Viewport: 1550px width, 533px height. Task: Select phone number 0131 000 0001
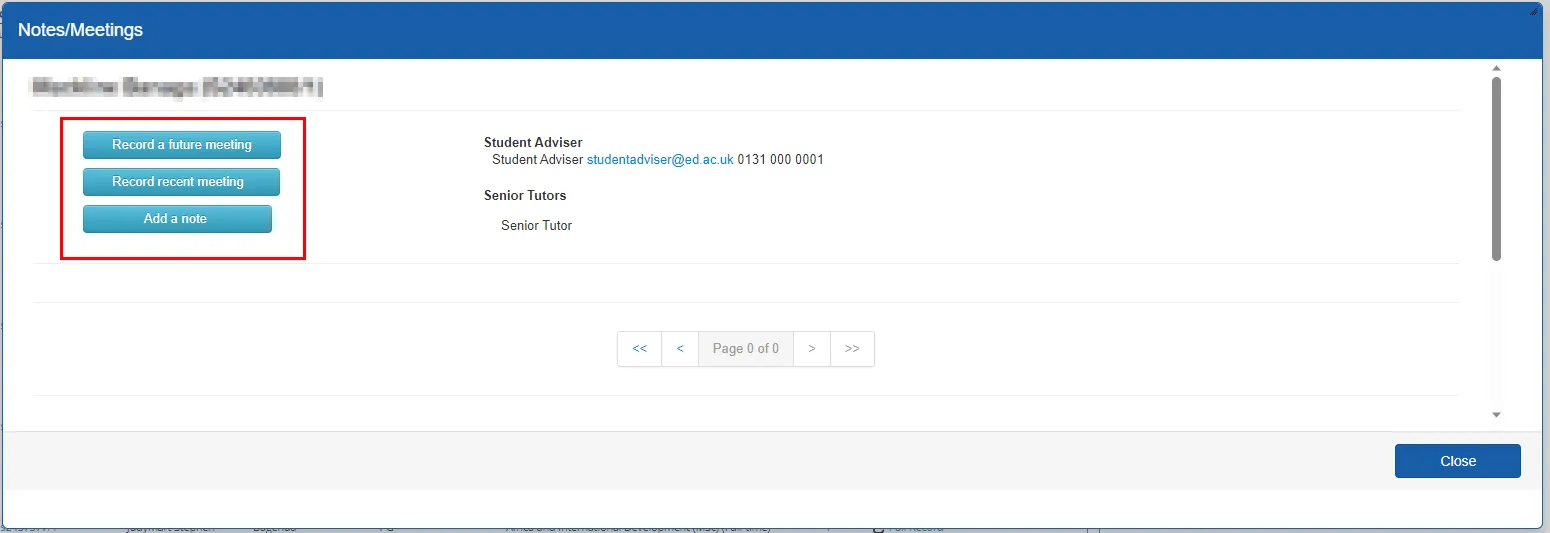click(781, 160)
